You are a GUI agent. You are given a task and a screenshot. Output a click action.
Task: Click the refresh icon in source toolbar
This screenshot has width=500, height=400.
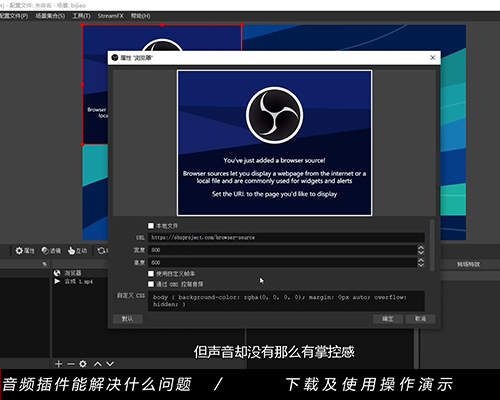coord(101,250)
